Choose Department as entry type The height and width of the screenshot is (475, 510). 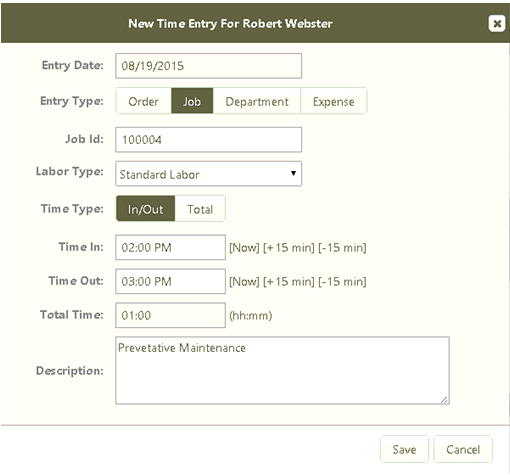tap(257, 101)
